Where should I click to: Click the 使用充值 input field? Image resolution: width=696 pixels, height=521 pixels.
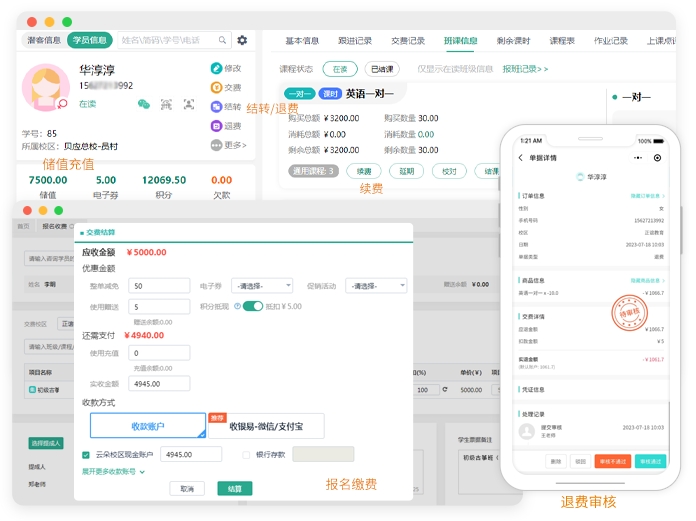click(x=159, y=353)
